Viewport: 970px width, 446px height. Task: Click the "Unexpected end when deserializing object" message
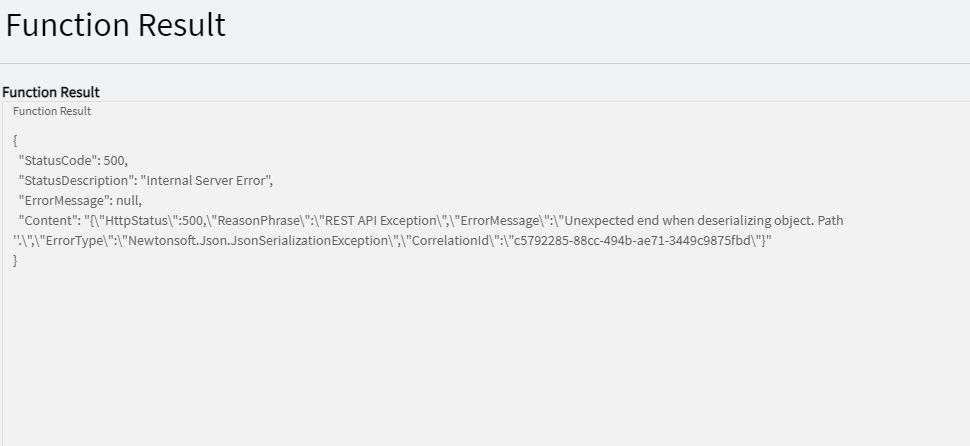689,220
